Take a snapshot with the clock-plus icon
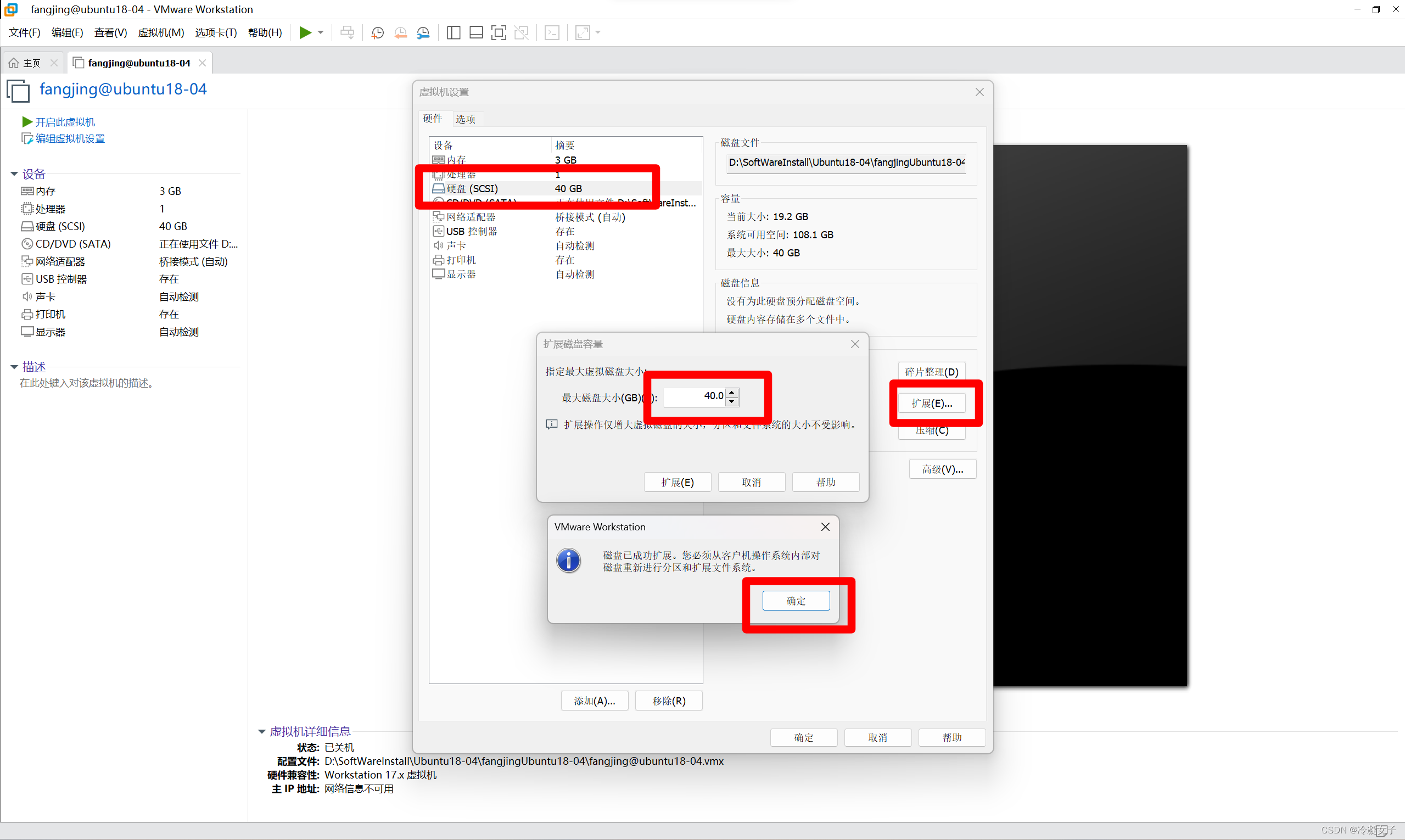Screen dimensions: 1405x840 click(x=378, y=32)
